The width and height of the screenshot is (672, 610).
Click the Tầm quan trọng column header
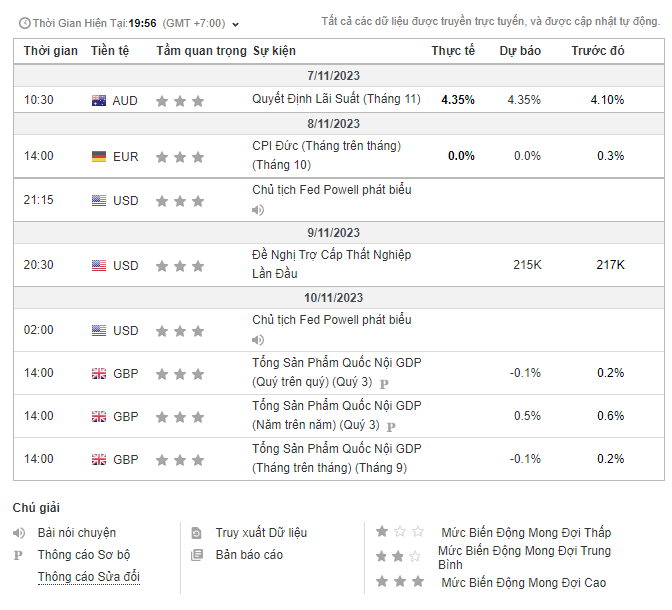(201, 50)
